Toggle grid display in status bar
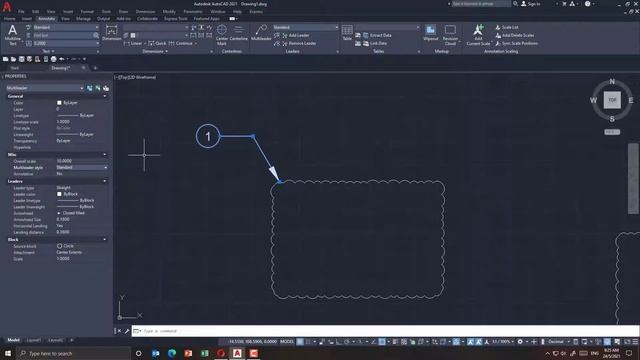This screenshot has height=360, width=640. [300, 342]
